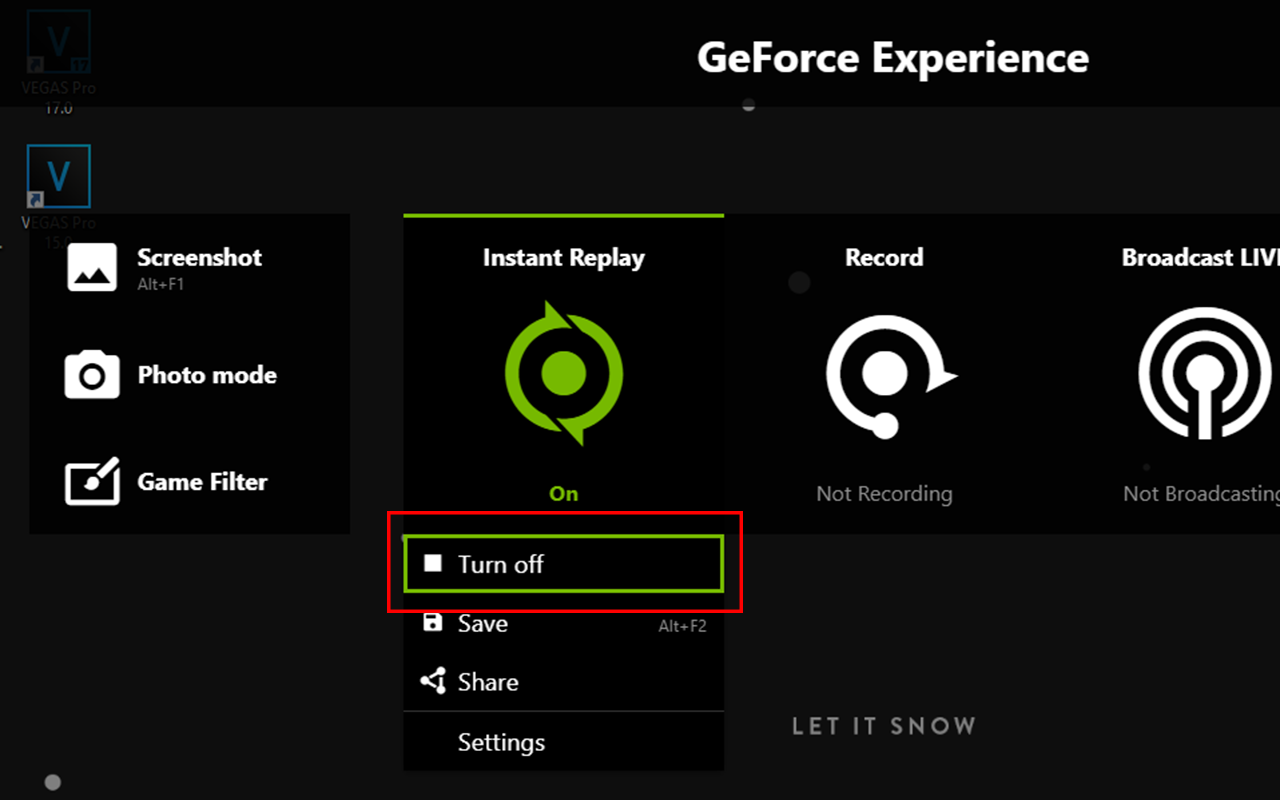Click the Broadcast LIVE antenna icon

[1203, 373]
